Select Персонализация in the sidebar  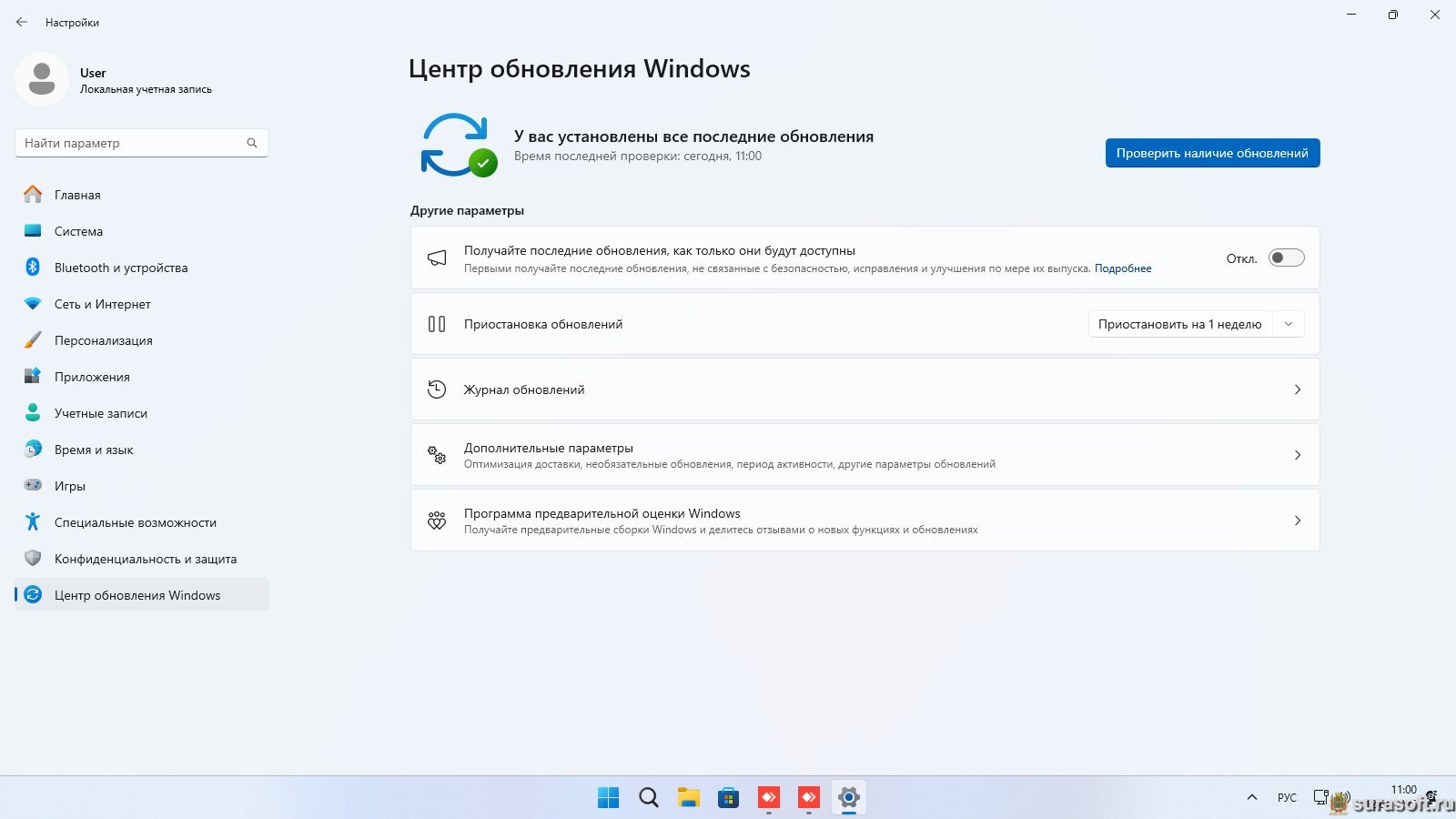point(142,340)
